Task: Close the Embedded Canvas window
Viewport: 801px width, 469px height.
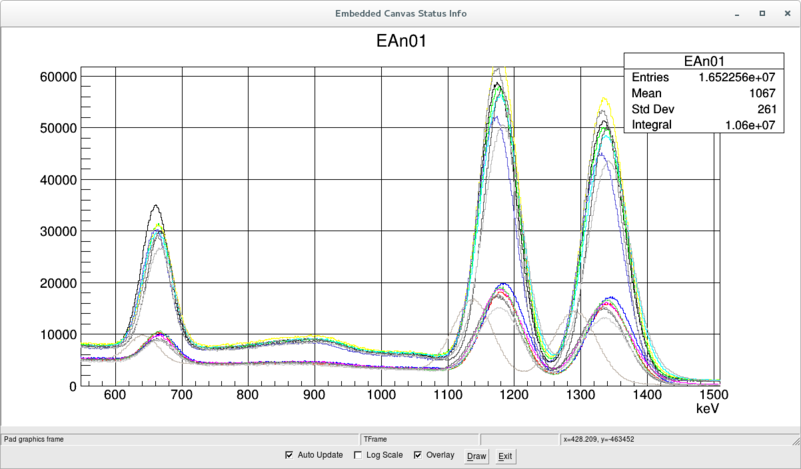Action: 785,14
